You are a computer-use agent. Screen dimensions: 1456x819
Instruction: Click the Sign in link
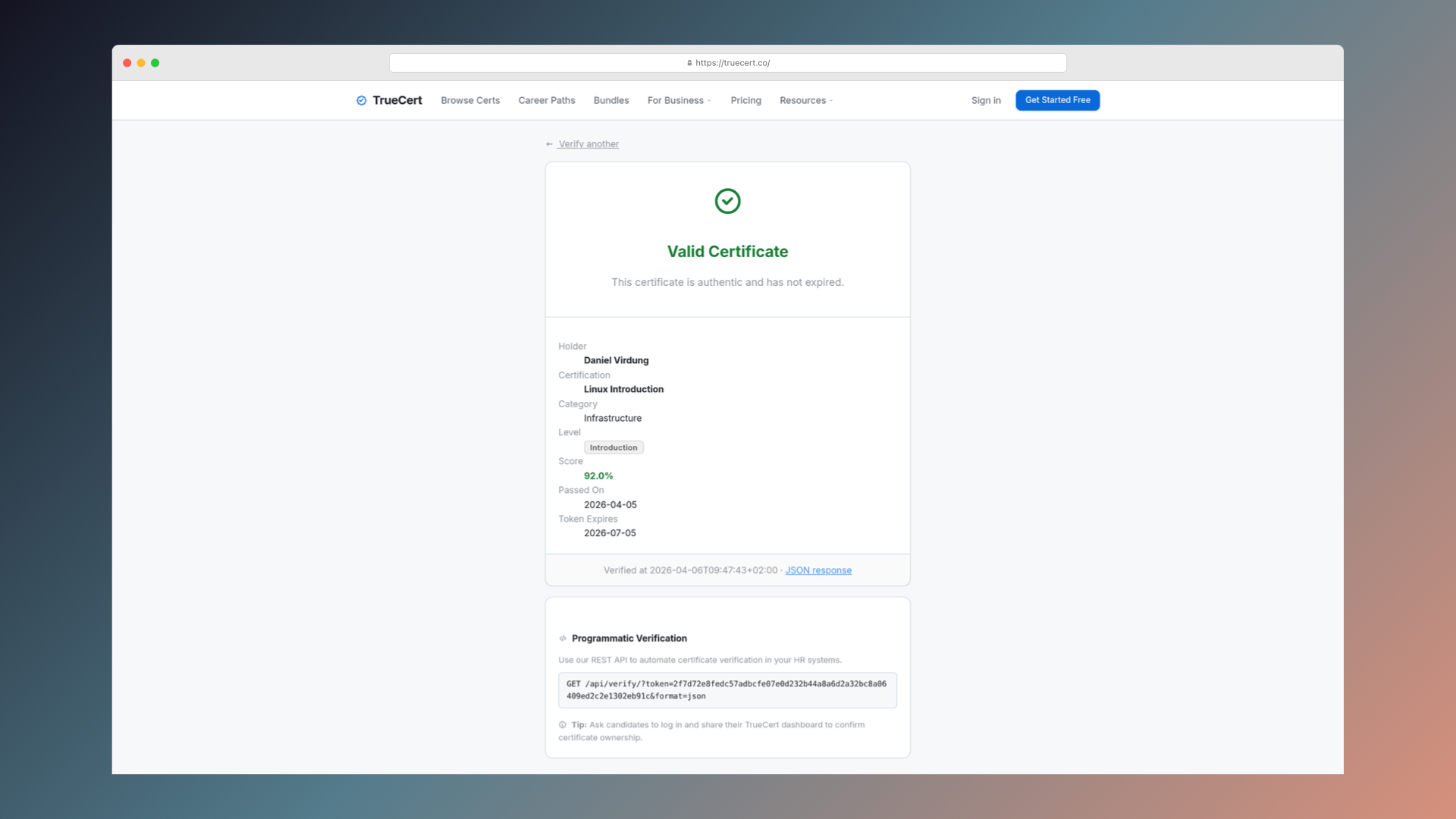coord(986,100)
